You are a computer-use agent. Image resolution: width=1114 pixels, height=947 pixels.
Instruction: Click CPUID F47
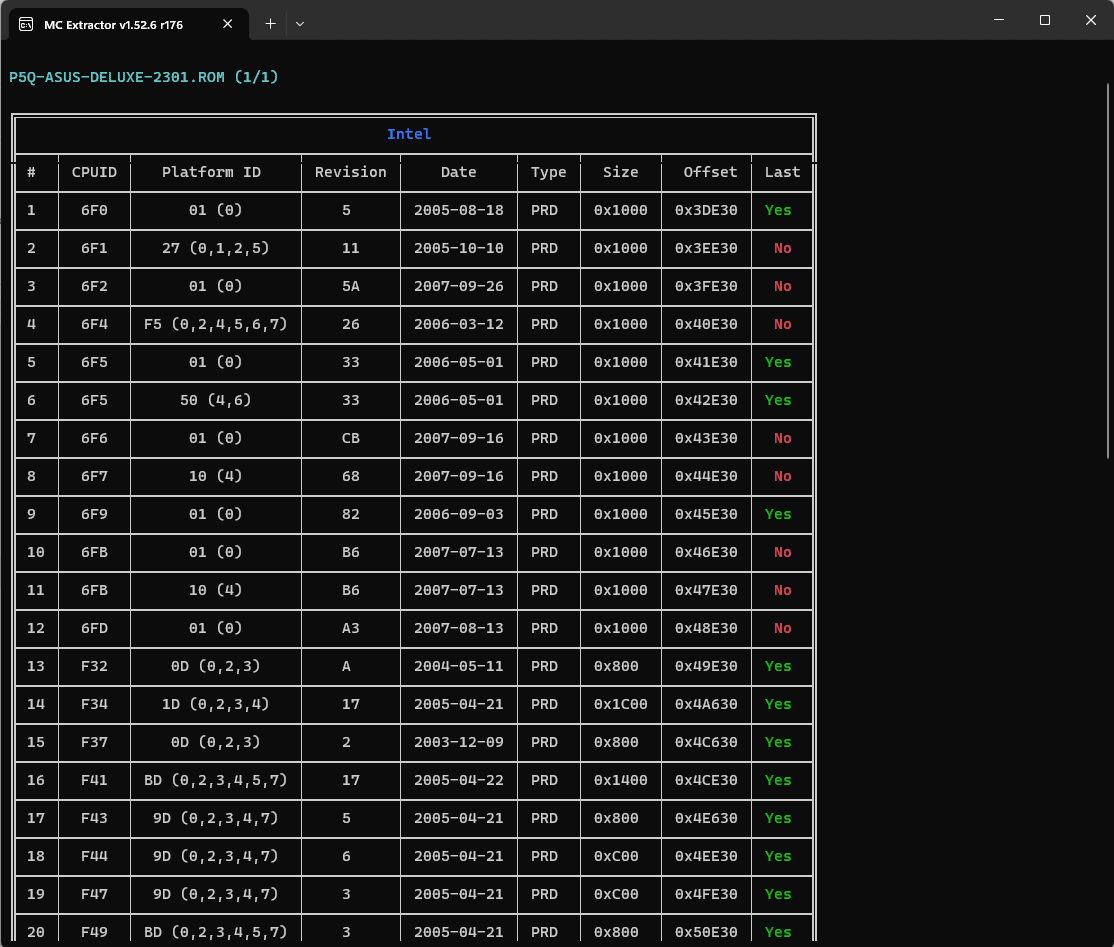[94, 894]
